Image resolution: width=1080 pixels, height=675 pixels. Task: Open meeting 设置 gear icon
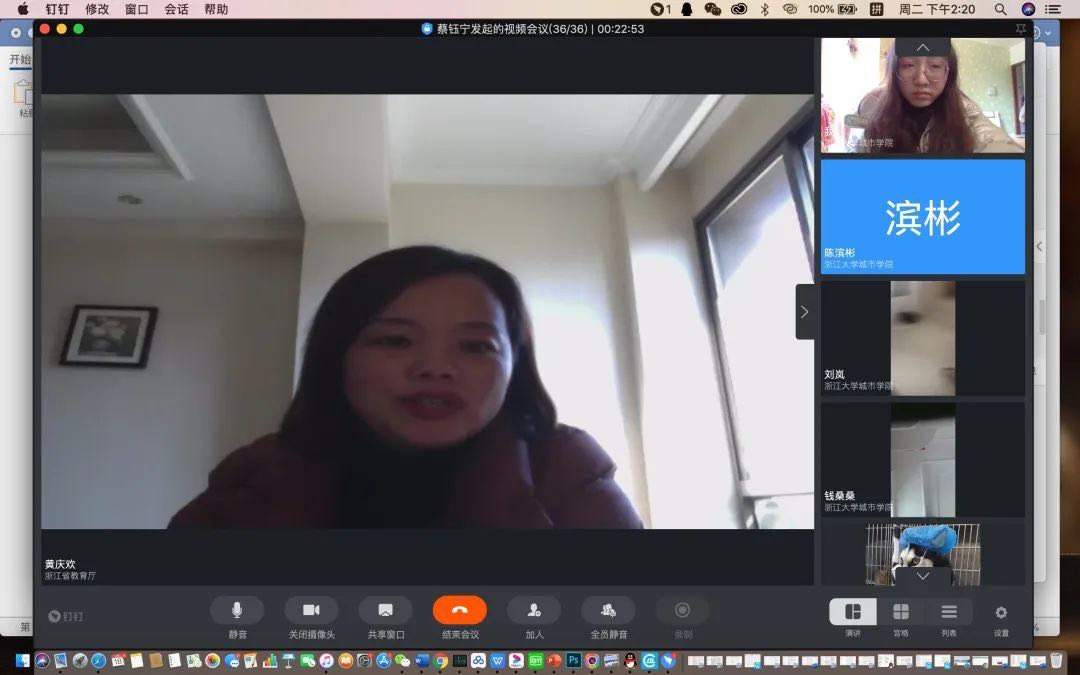pos(1001,612)
